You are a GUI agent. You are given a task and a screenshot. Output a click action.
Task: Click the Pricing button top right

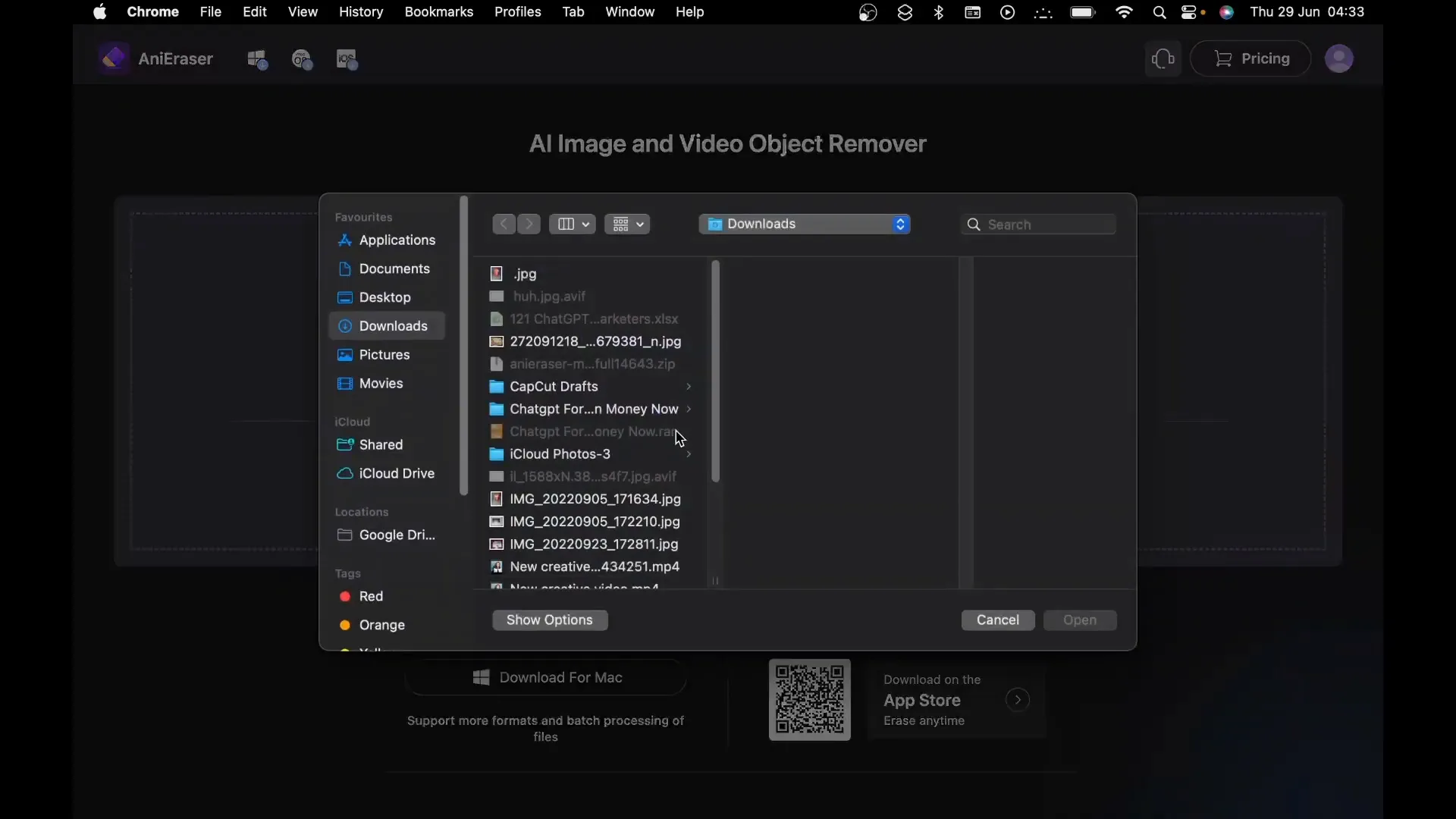tap(1251, 58)
